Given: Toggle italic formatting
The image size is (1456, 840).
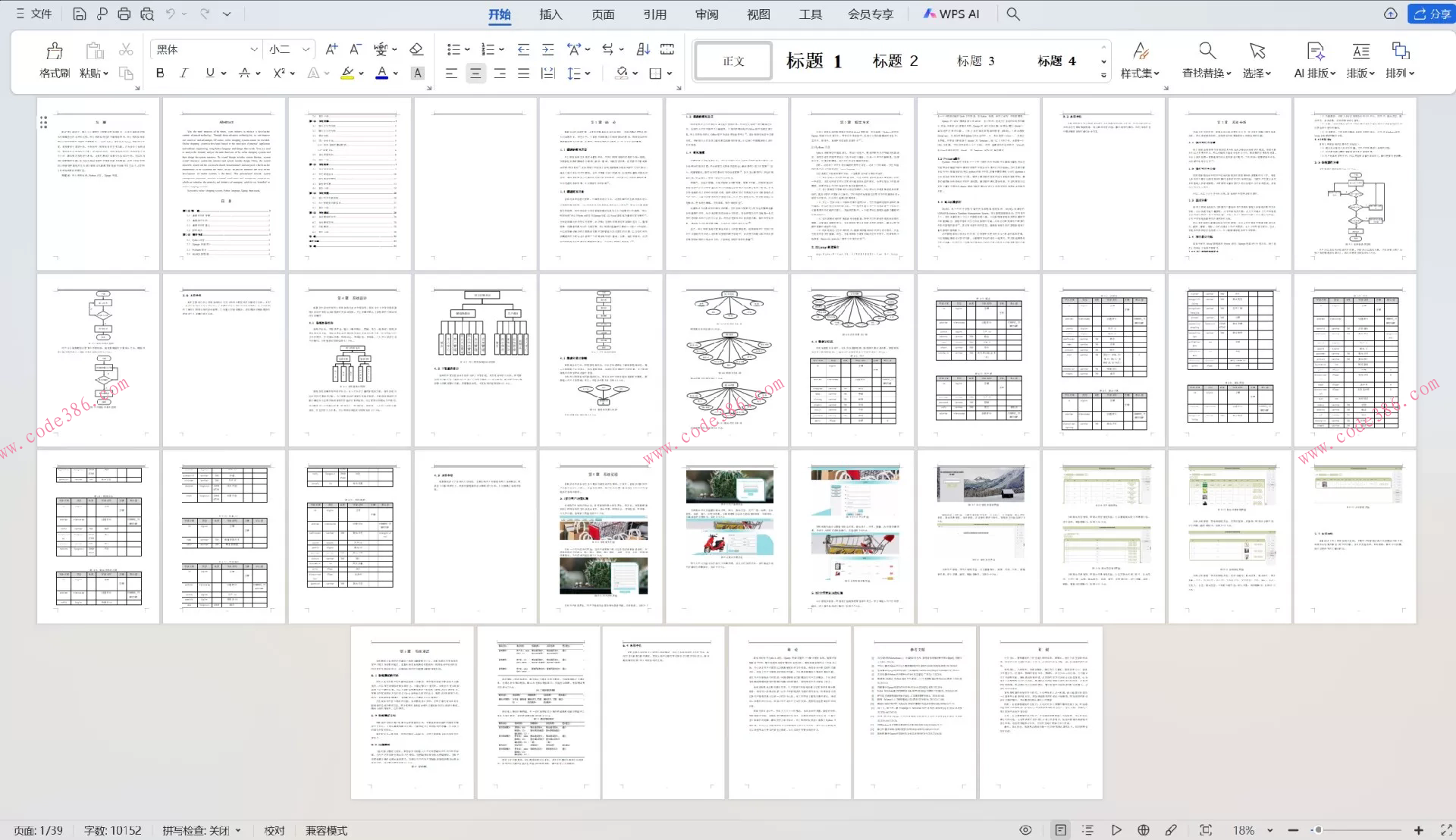Looking at the screenshot, I should [184, 73].
